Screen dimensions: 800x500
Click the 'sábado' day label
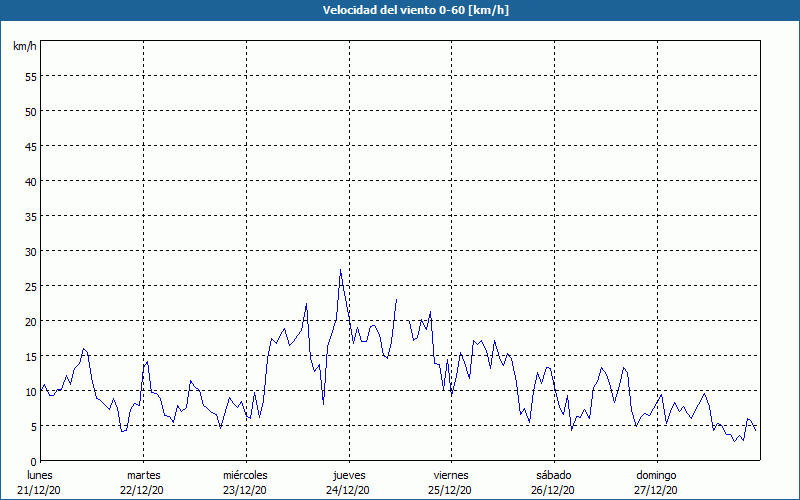(x=554, y=475)
